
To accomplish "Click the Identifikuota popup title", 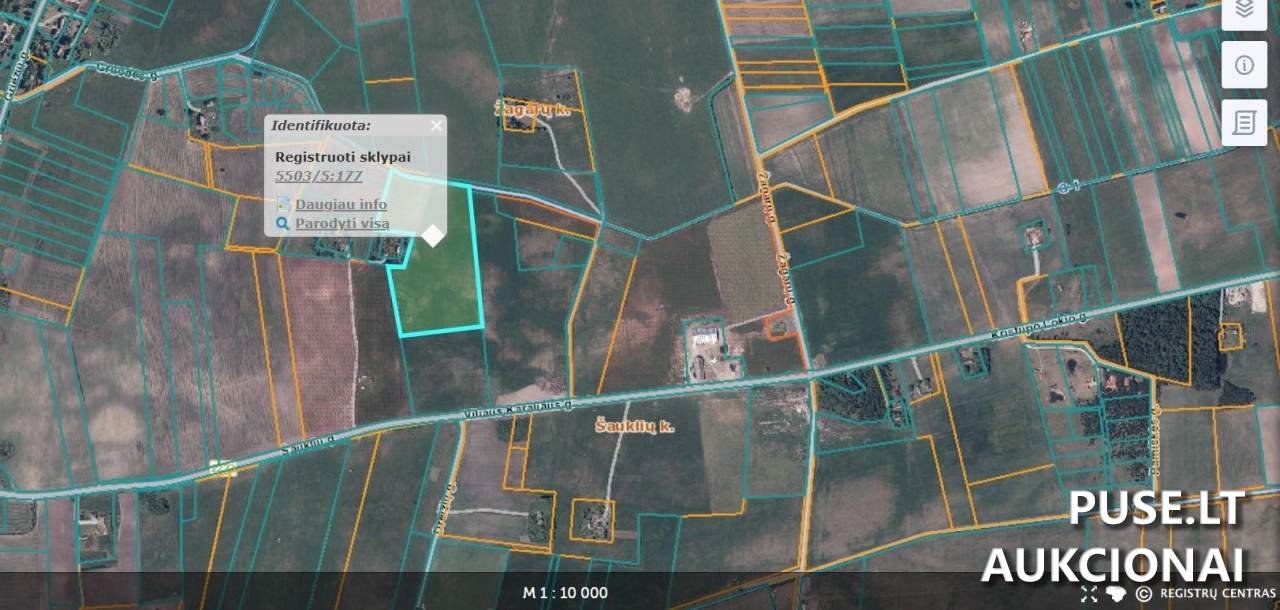I will pos(320,126).
